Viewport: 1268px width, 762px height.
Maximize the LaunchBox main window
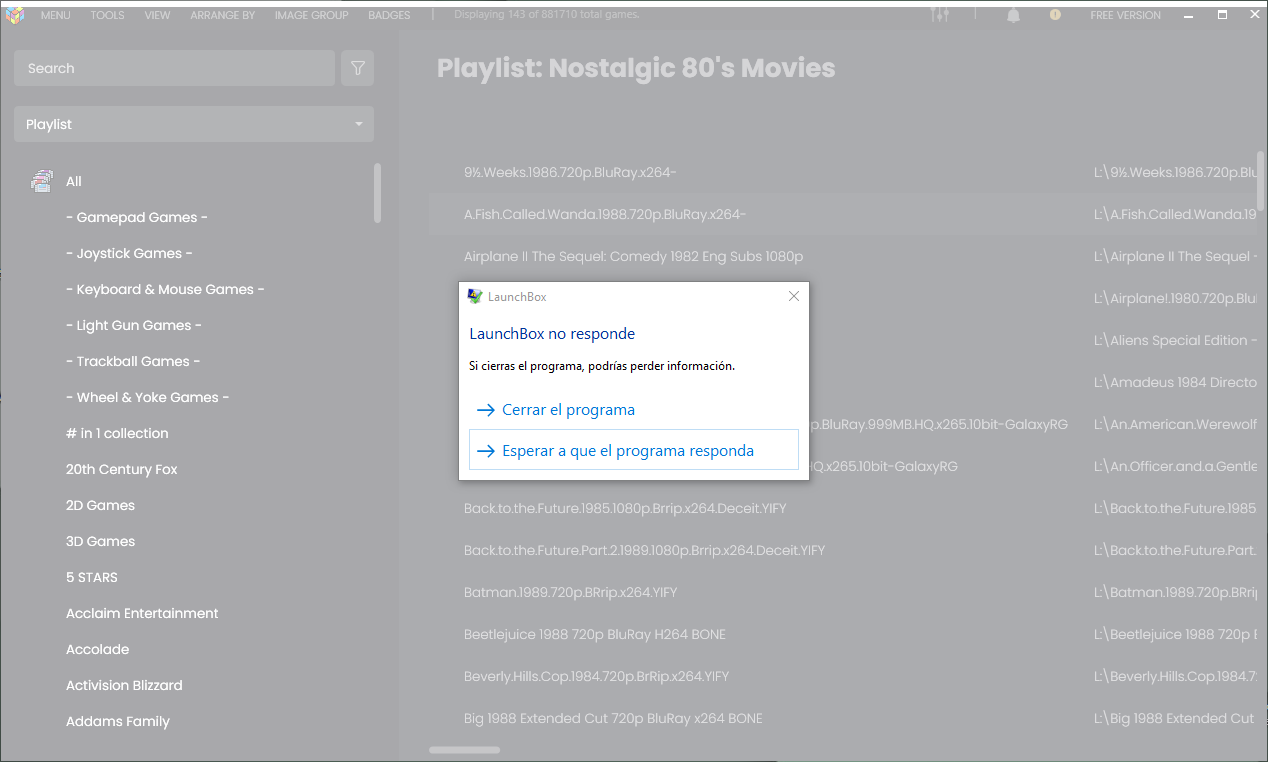click(1222, 15)
